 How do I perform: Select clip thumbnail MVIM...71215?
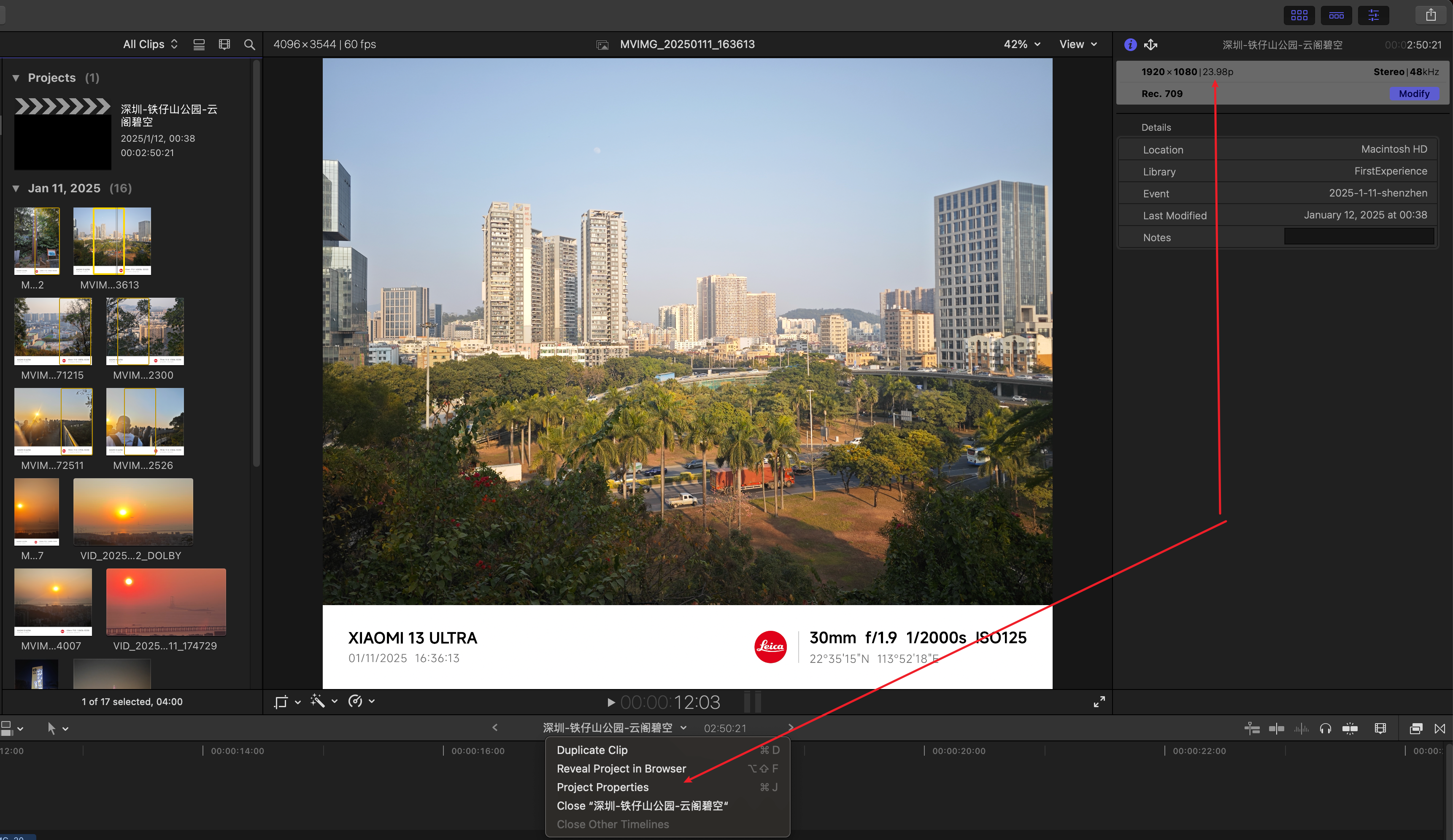pos(53,331)
